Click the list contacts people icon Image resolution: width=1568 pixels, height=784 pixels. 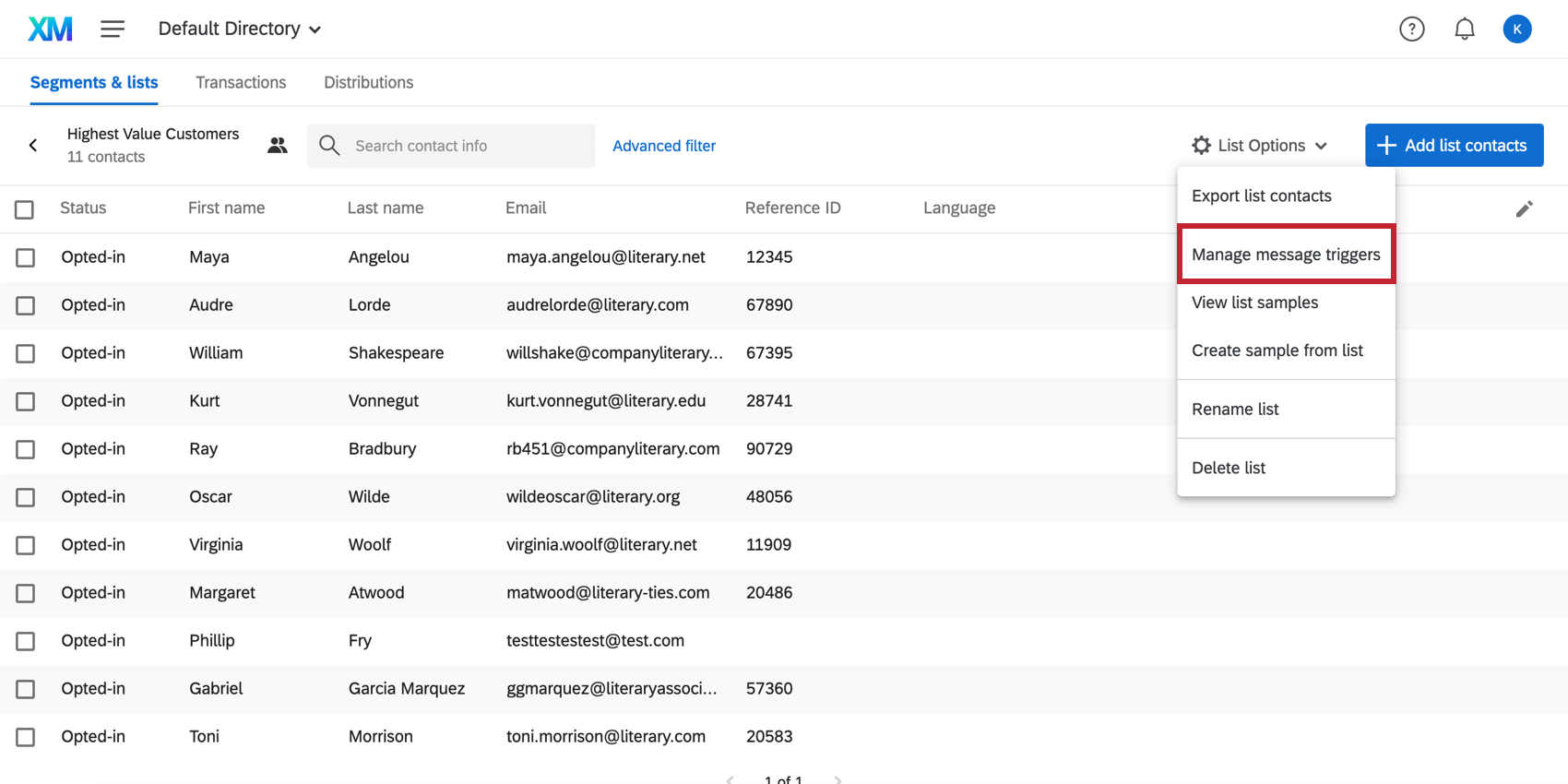click(x=277, y=146)
